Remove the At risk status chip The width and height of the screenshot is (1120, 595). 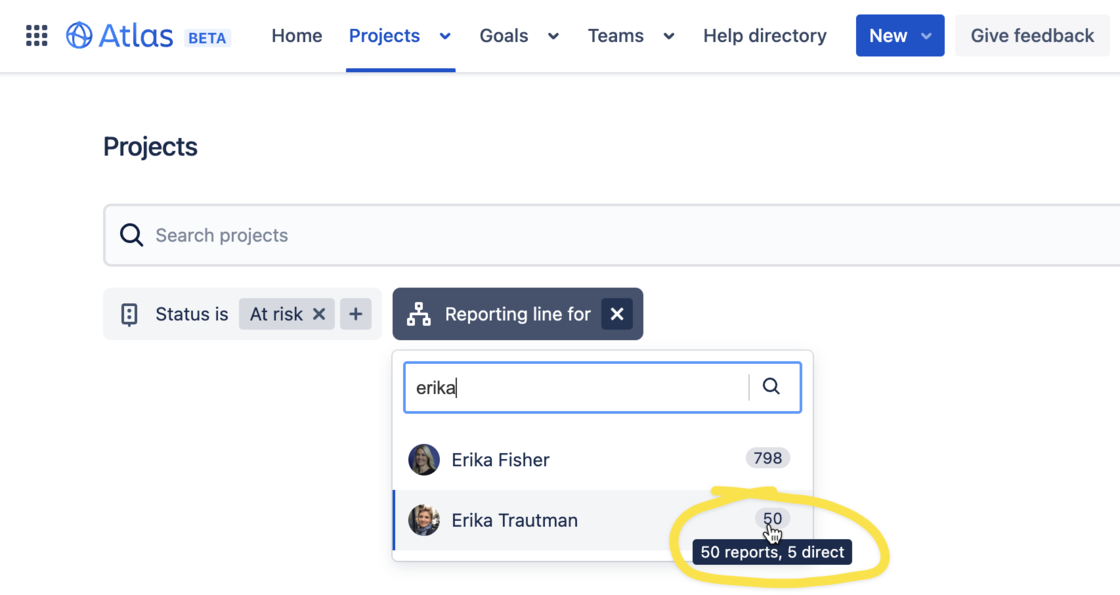click(x=319, y=314)
